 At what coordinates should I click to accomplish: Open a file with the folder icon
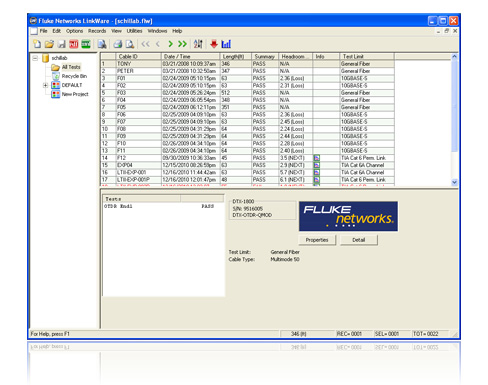(x=49, y=44)
